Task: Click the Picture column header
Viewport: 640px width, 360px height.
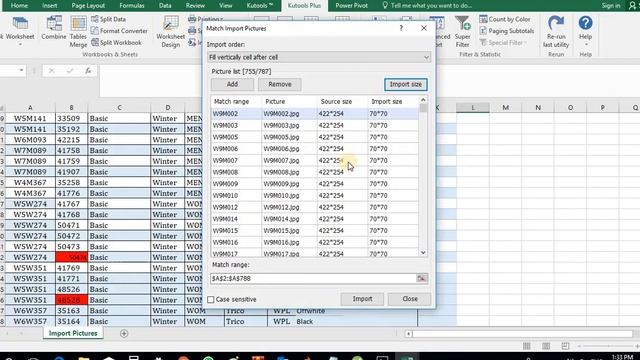Action: tap(275, 102)
